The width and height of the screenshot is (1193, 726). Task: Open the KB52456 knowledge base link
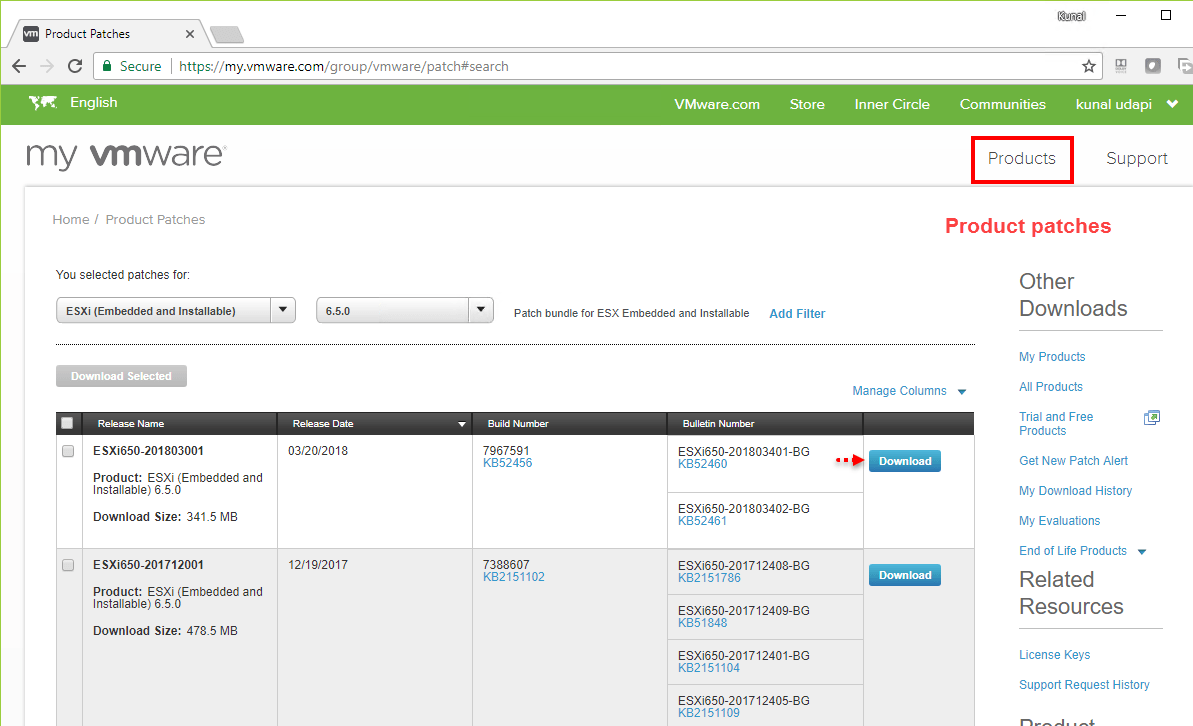pos(508,462)
